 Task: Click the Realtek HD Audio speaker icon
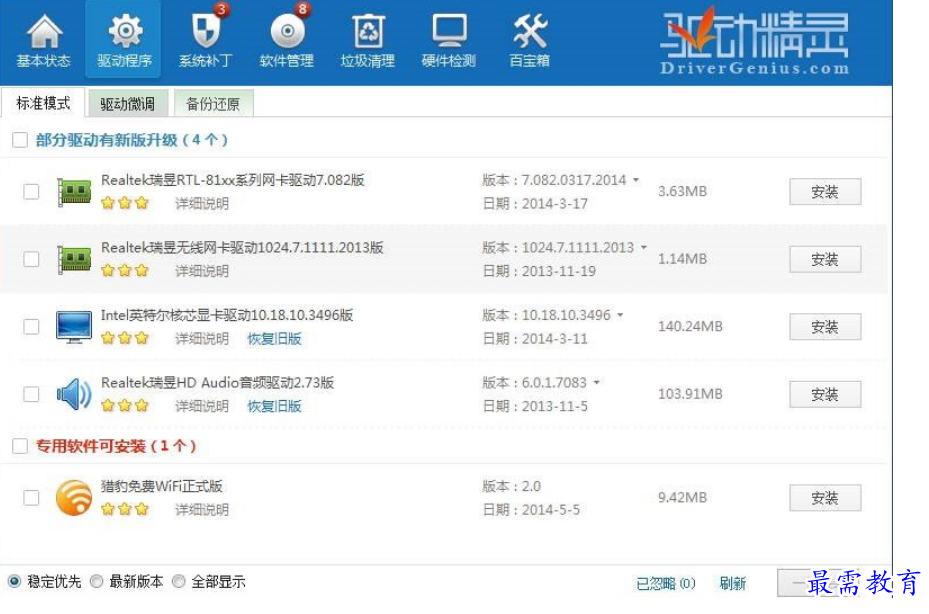[74, 394]
